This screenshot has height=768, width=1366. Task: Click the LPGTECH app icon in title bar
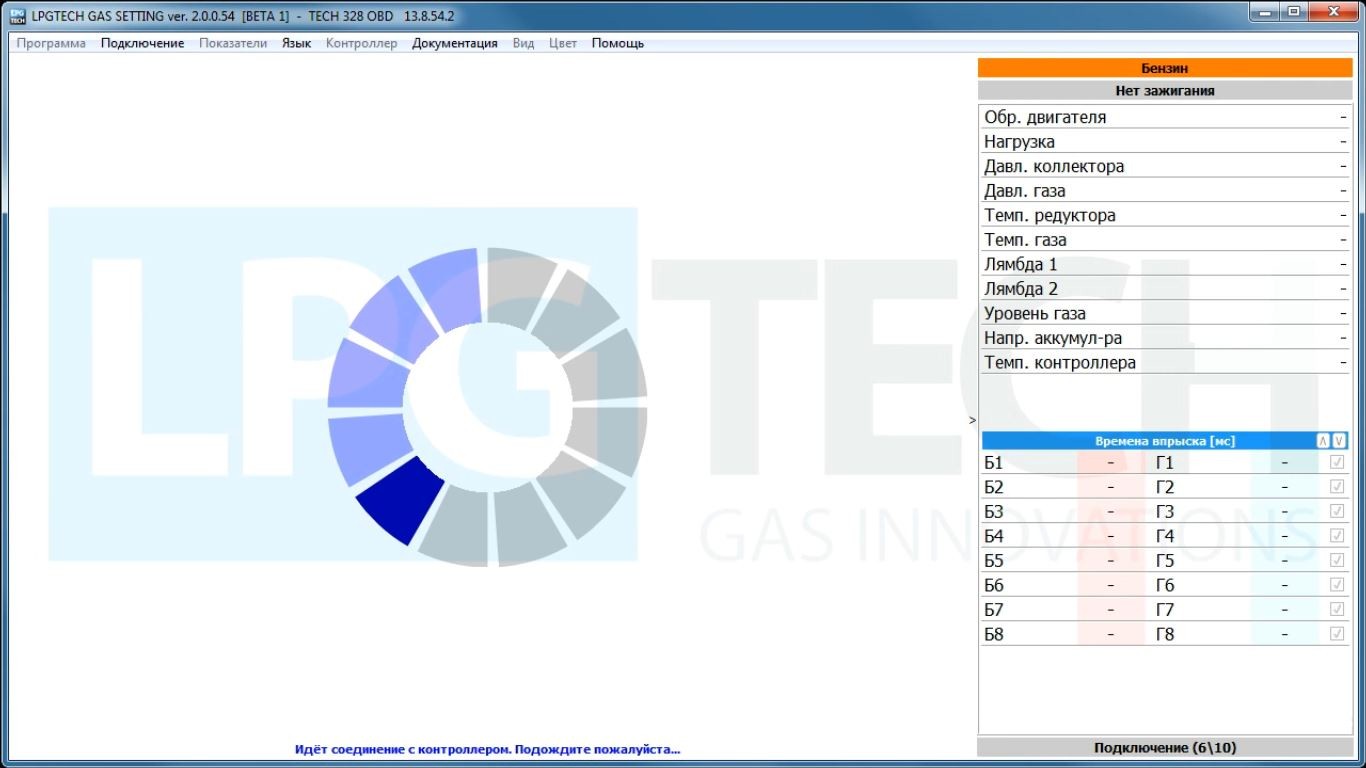(x=17, y=16)
